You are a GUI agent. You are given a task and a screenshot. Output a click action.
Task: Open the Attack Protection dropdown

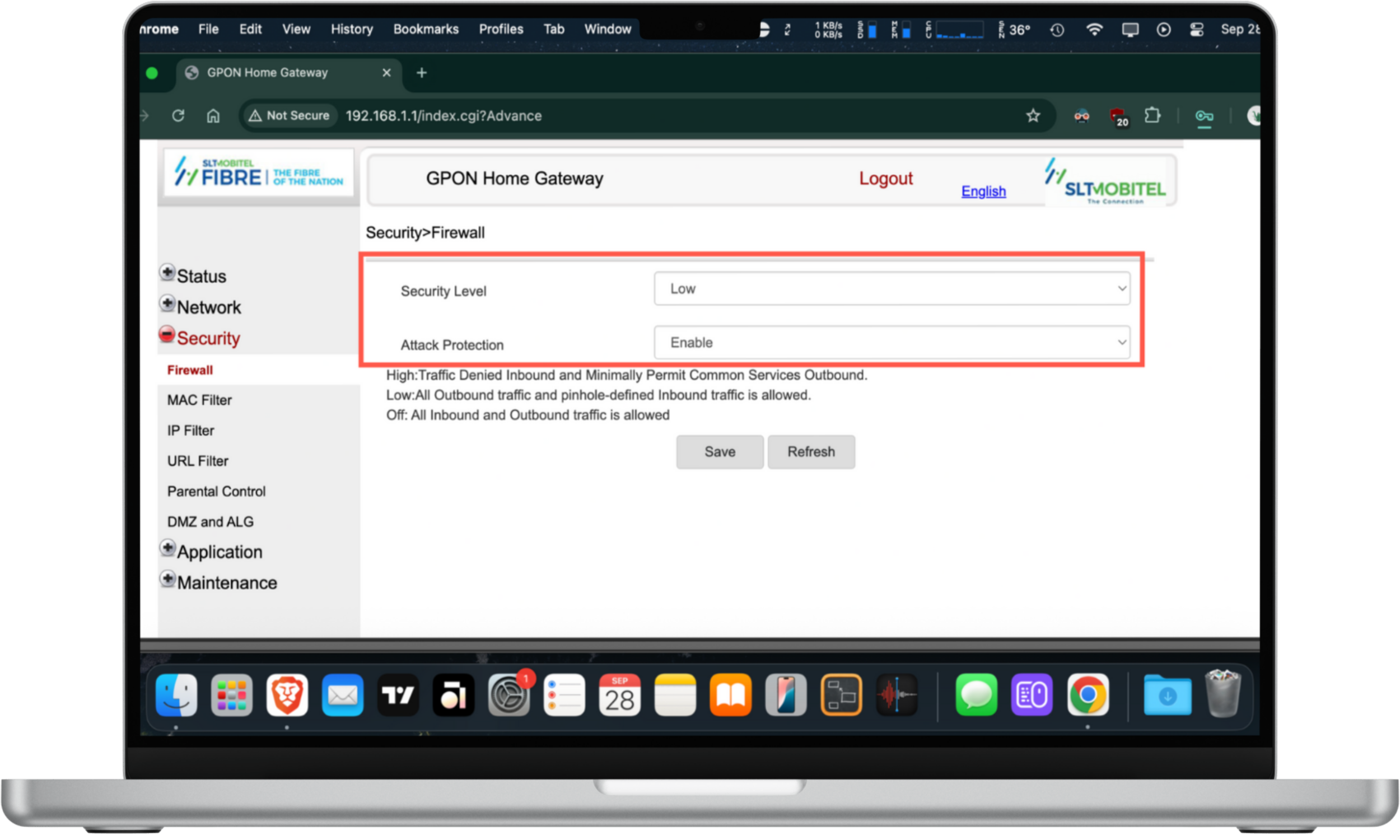(892, 343)
